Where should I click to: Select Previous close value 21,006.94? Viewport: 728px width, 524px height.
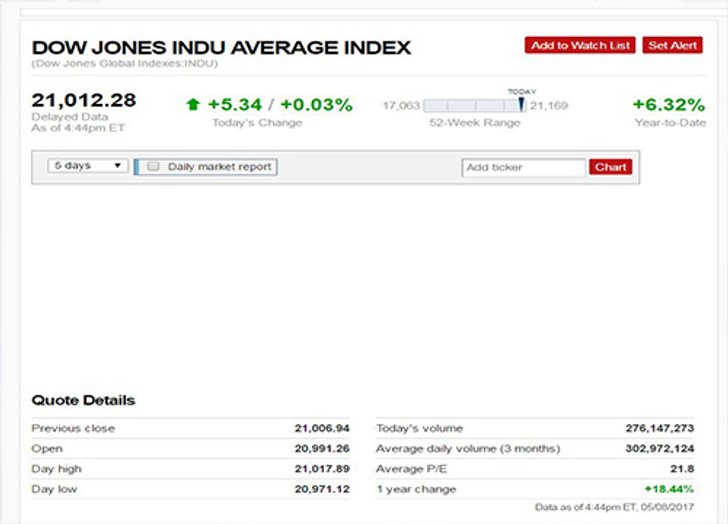(x=322, y=428)
